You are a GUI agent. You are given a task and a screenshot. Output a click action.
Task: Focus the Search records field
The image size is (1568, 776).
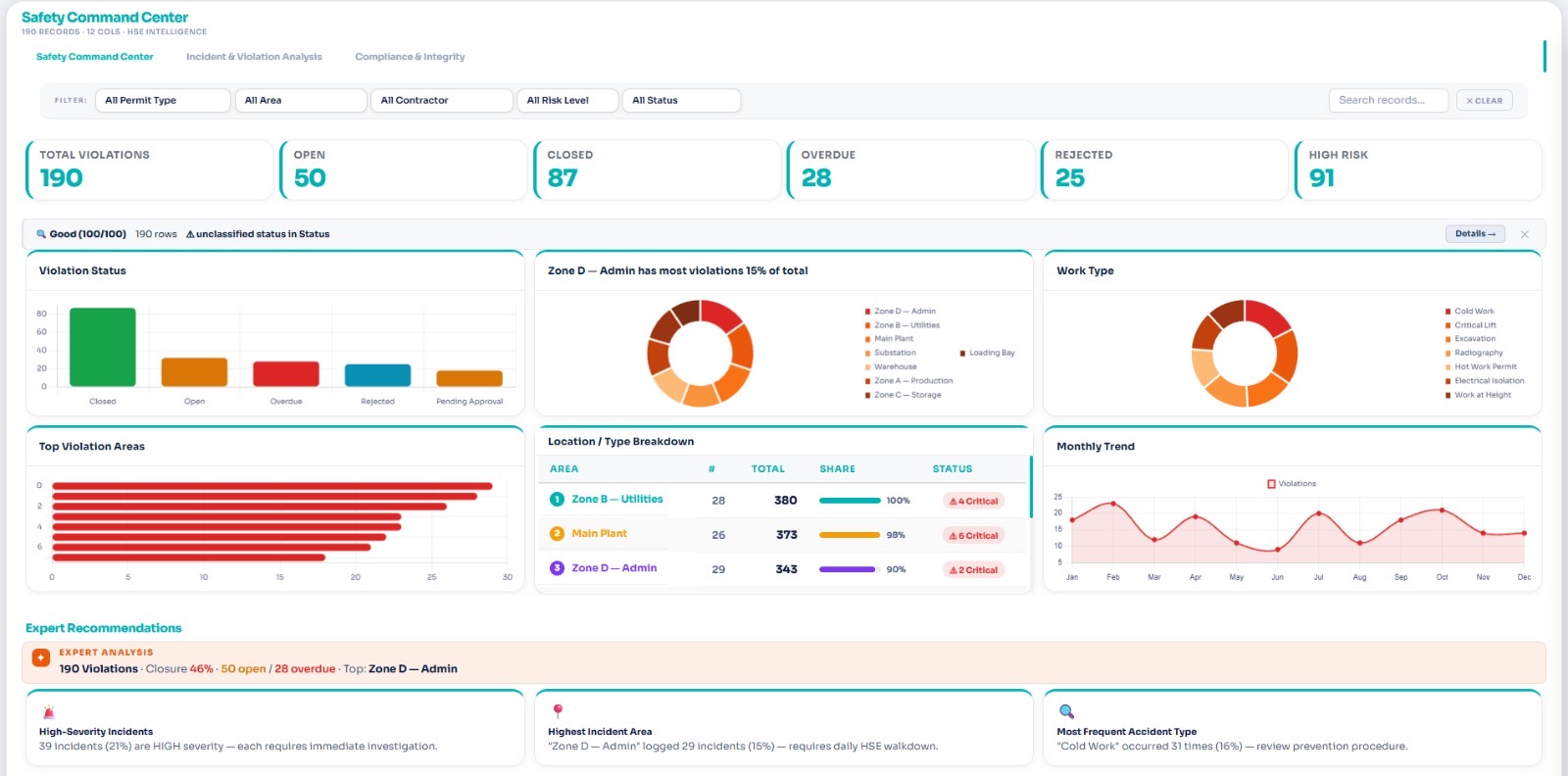[x=1390, y=100]
